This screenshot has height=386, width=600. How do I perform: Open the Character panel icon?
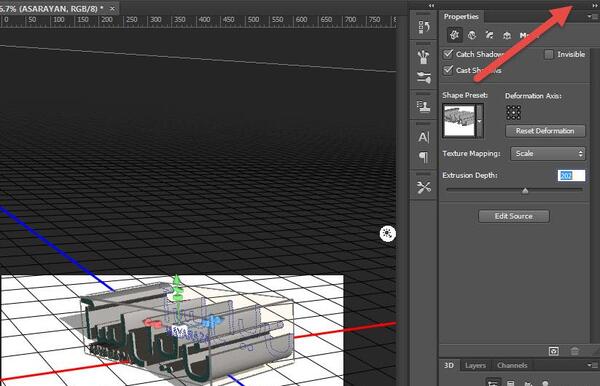click(x=424, y=137)
